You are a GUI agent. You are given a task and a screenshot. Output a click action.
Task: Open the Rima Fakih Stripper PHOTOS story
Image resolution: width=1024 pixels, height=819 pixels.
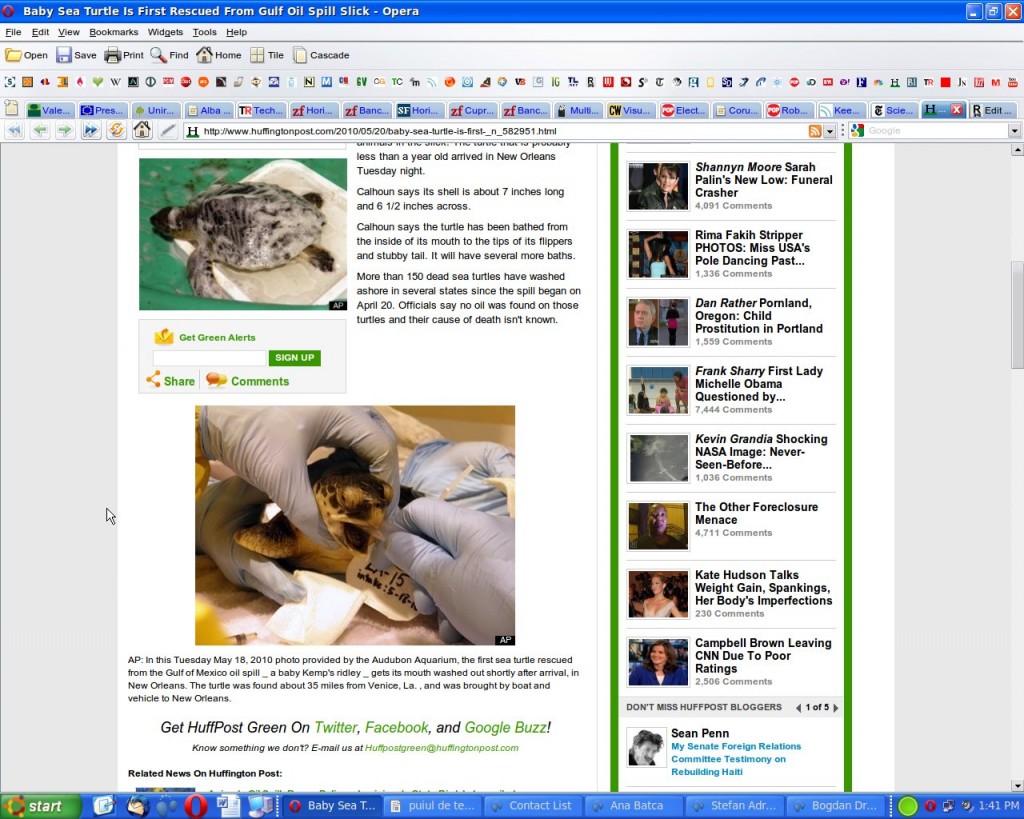(x=752, y=248)
